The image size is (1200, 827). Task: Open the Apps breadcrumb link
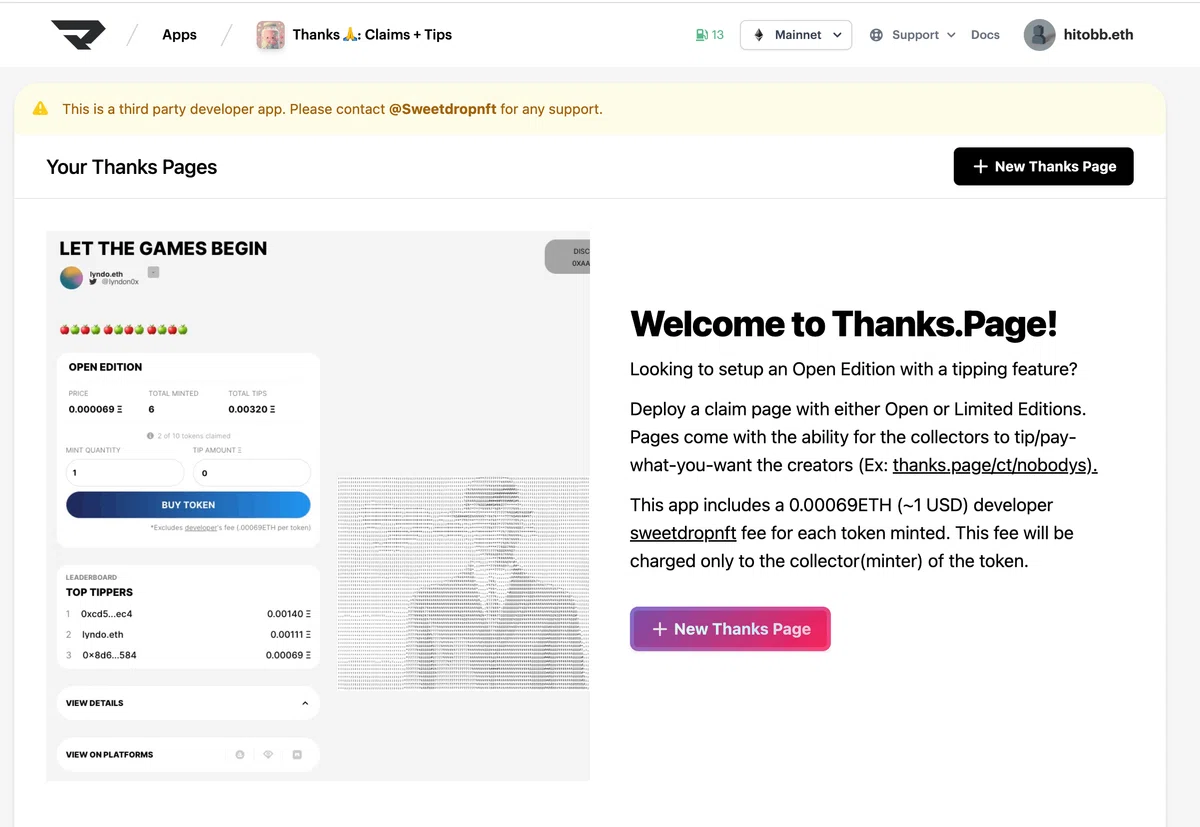pyautogui.click(x=179, y=35)
